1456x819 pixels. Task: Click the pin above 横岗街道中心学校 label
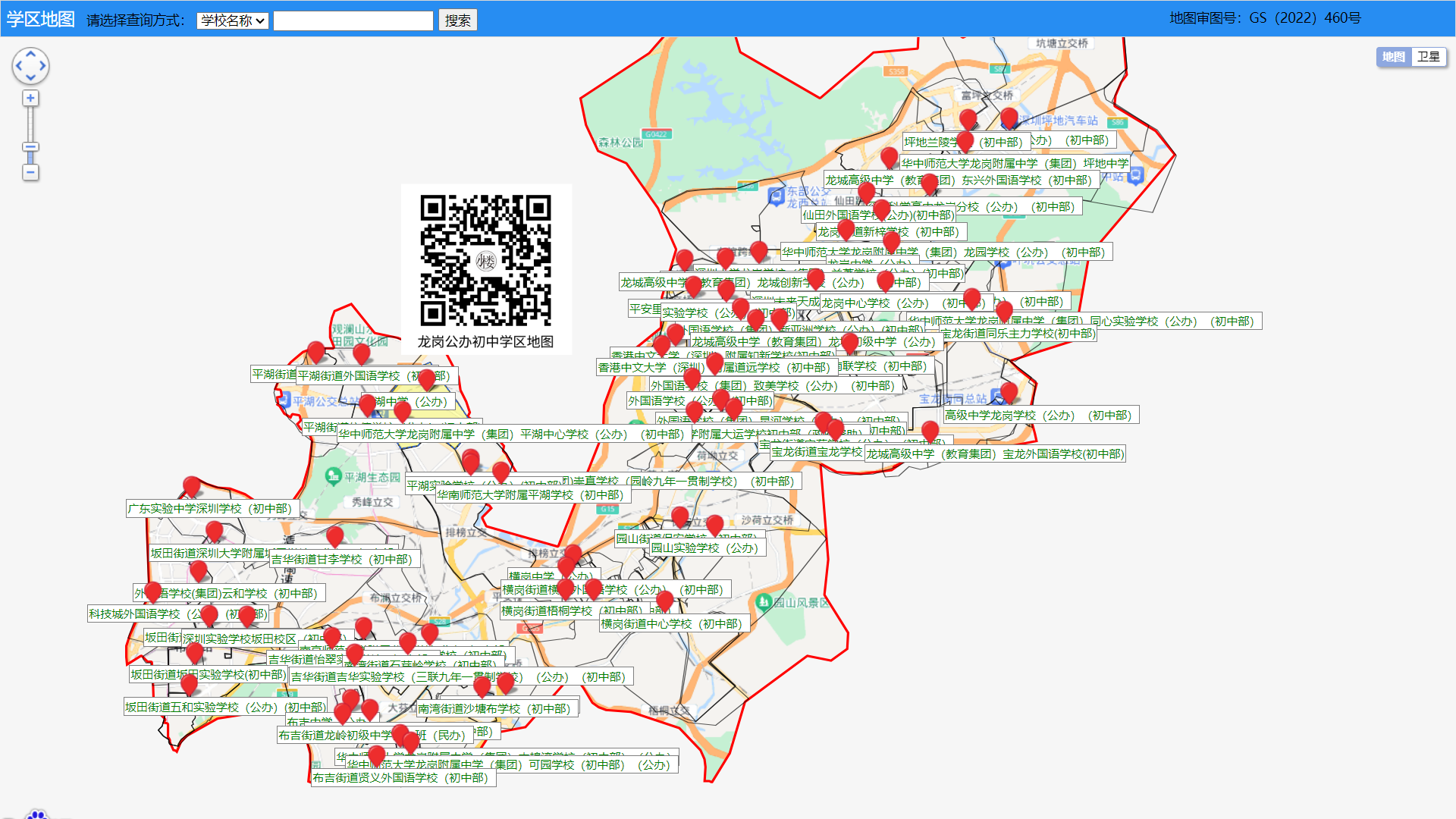coord(665,600)
